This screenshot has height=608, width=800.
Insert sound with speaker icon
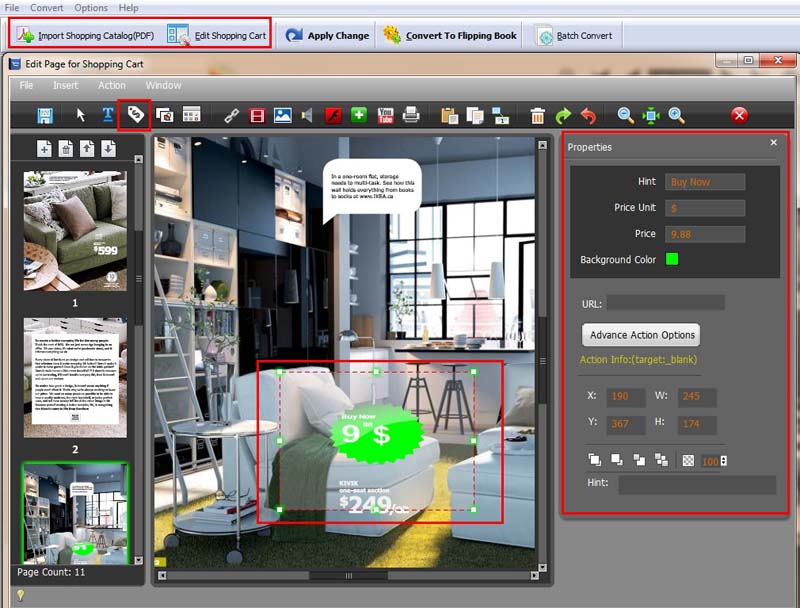[307, 115]
